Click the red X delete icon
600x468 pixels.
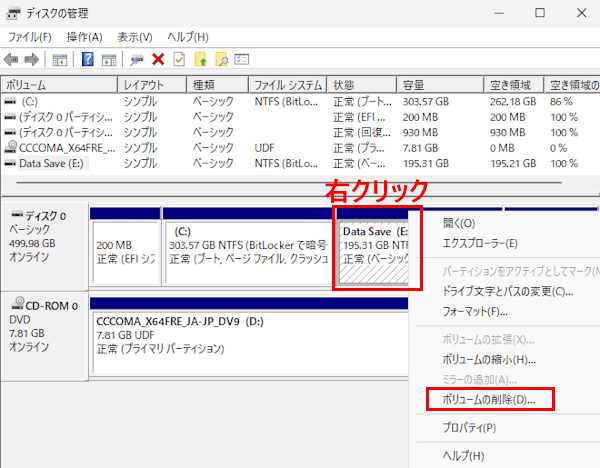158,59
